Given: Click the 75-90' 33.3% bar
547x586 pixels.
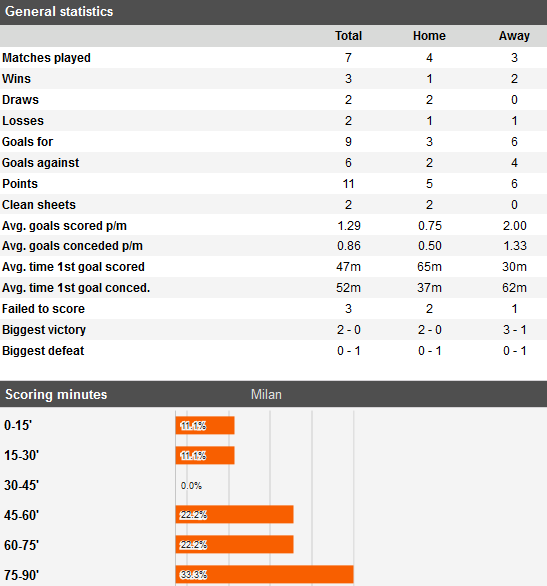Looking at the screenshot, I should [x=265, y=574].
